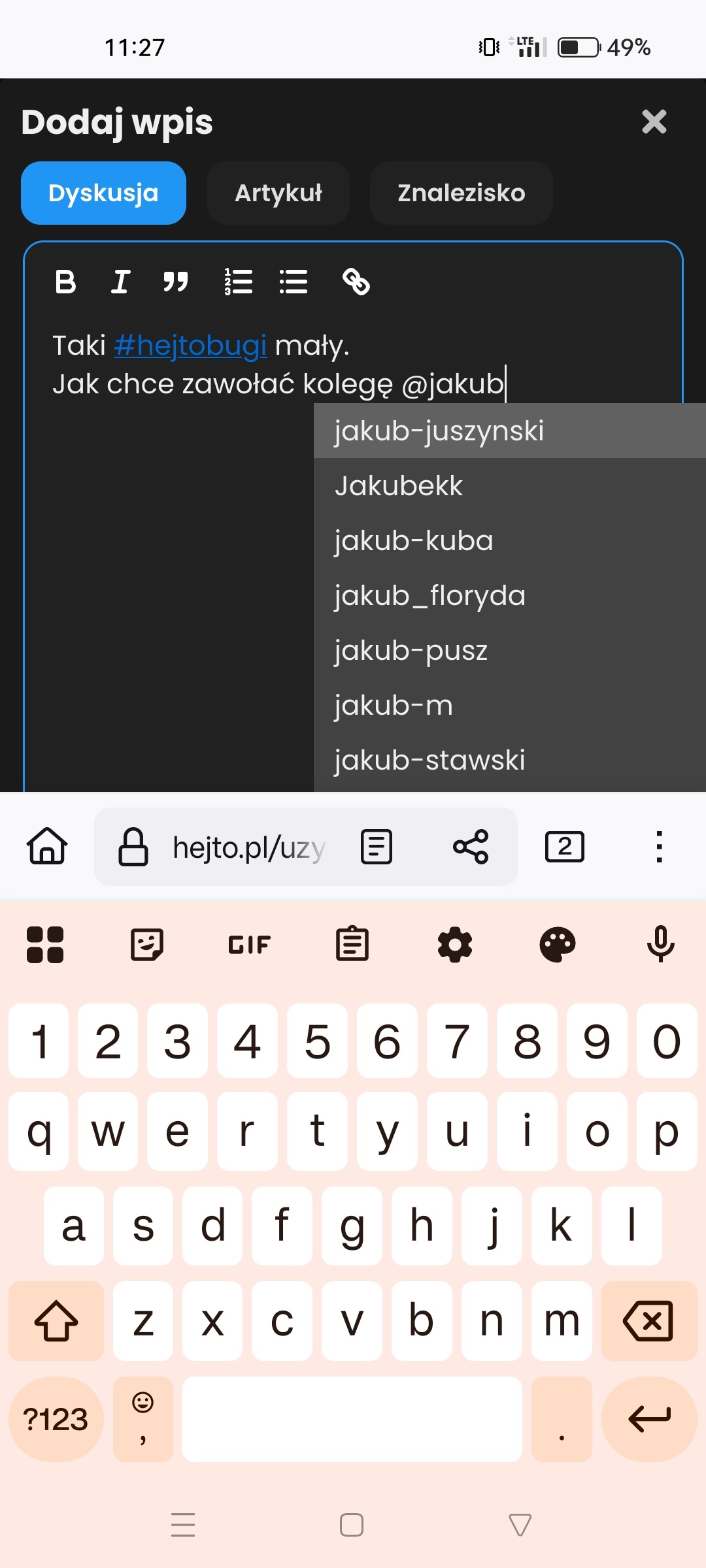Viewport: 706px width, 1568px height.
Task: Share the page via share icon
Action: point(471,847)
